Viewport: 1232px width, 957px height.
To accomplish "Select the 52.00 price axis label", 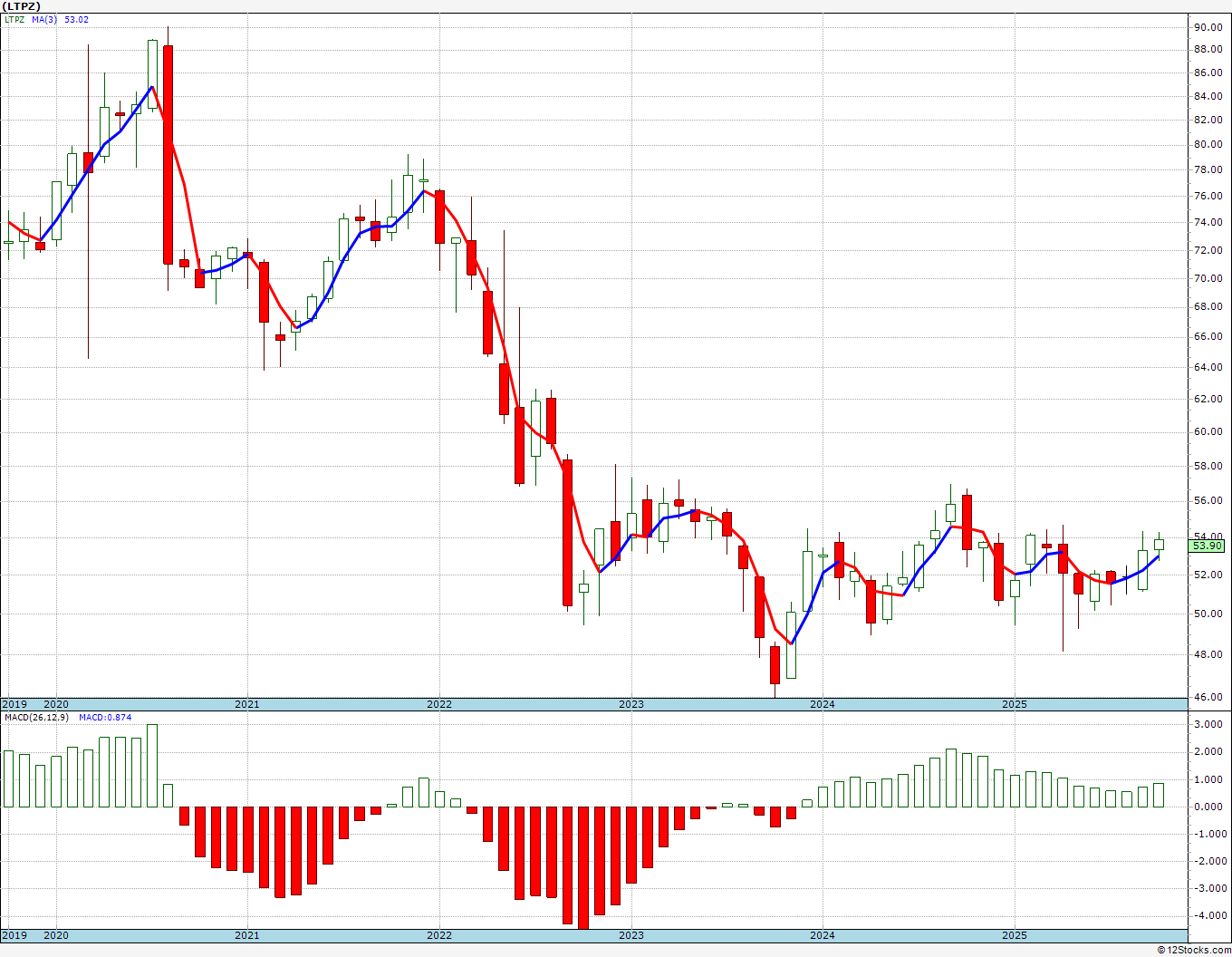I will 1208,575.
